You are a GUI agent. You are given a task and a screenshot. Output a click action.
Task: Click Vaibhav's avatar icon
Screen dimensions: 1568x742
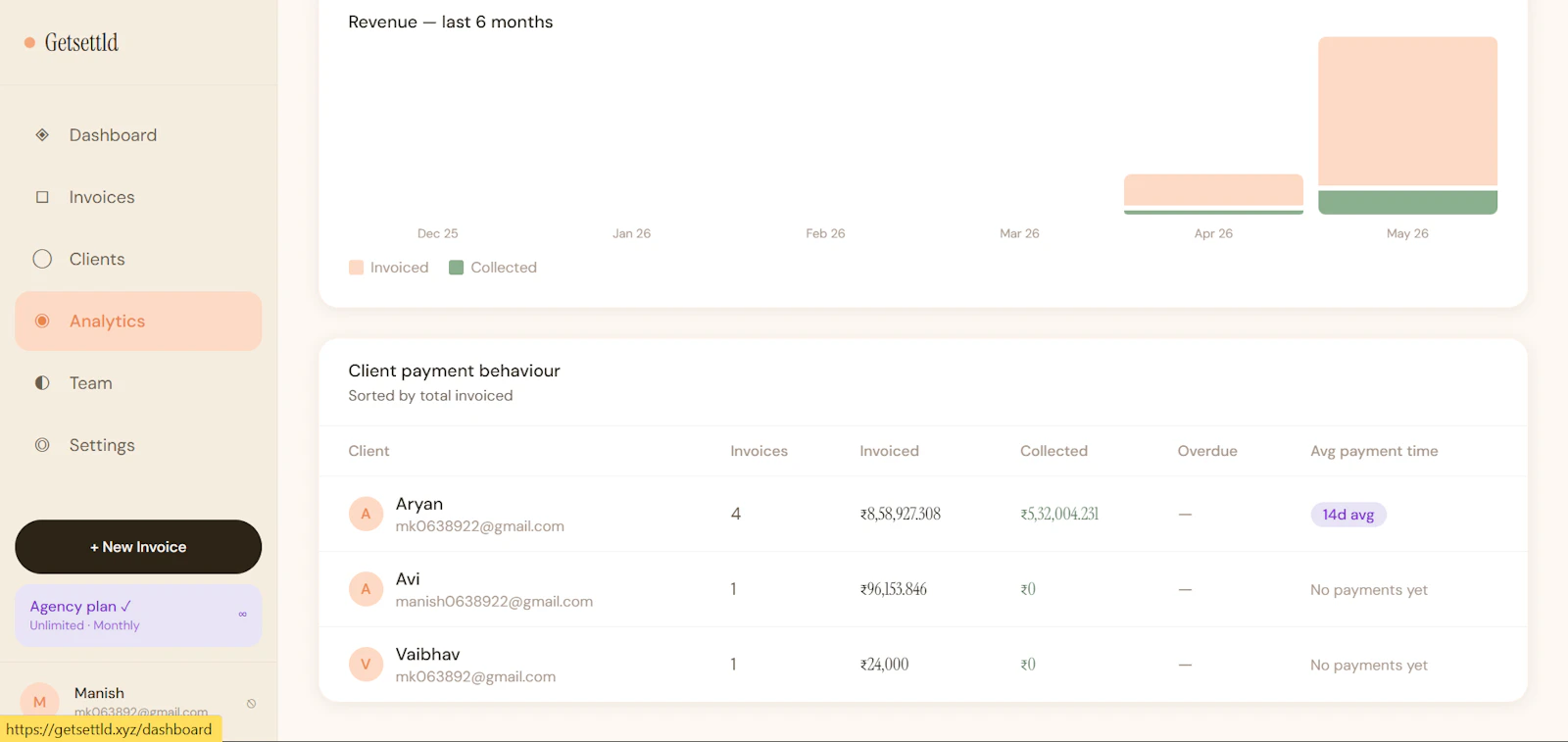click(366, 665)
